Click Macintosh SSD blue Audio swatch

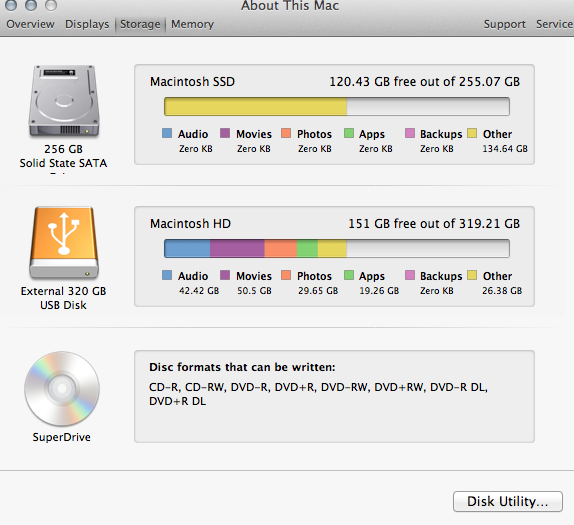click(x=167, y=133)
